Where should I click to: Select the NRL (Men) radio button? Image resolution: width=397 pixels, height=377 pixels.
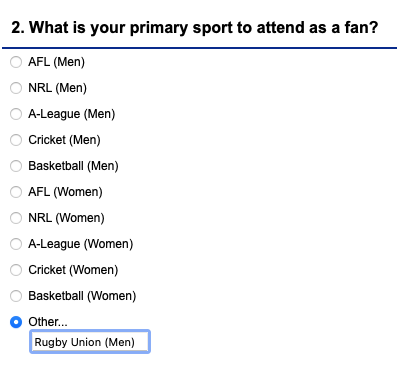(x=16, y=88)
